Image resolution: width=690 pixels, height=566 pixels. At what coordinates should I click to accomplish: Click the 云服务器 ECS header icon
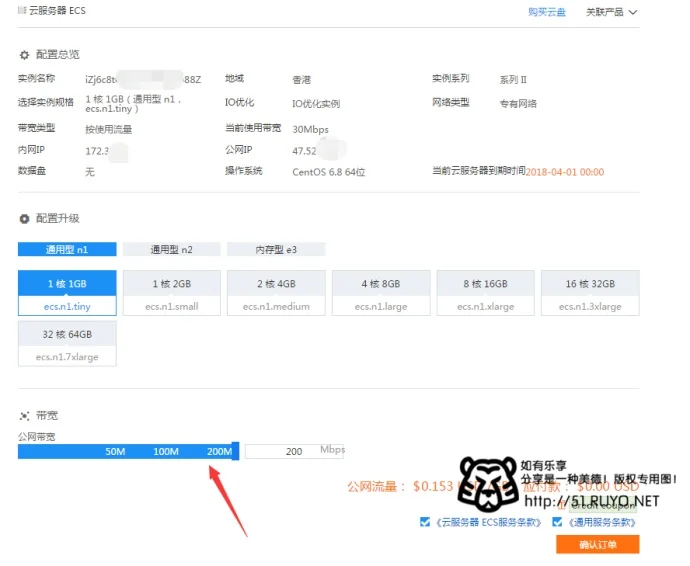click(22, 11)
